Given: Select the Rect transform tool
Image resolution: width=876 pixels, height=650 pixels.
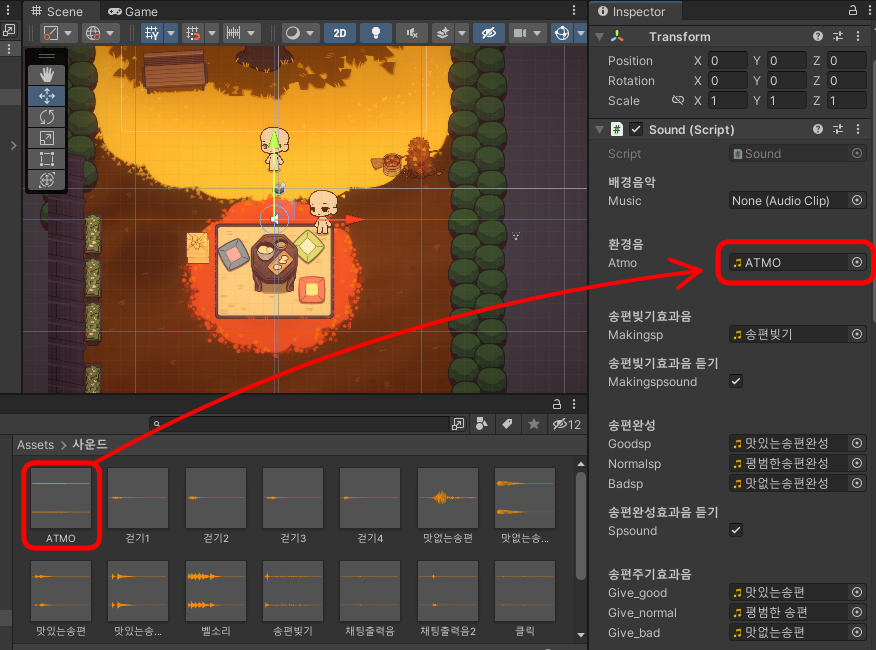Looking at the screenshot, I should (47, 159).
